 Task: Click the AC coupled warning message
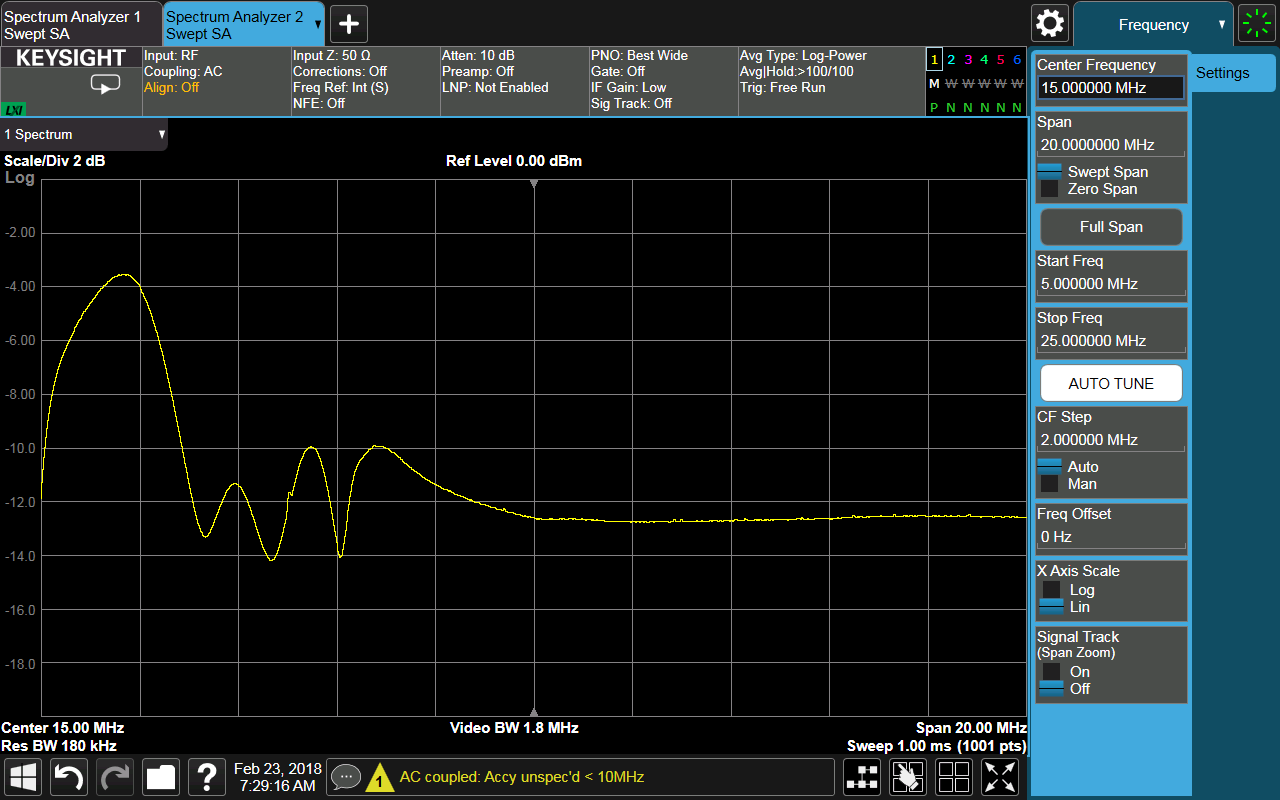tap(522, 777)
